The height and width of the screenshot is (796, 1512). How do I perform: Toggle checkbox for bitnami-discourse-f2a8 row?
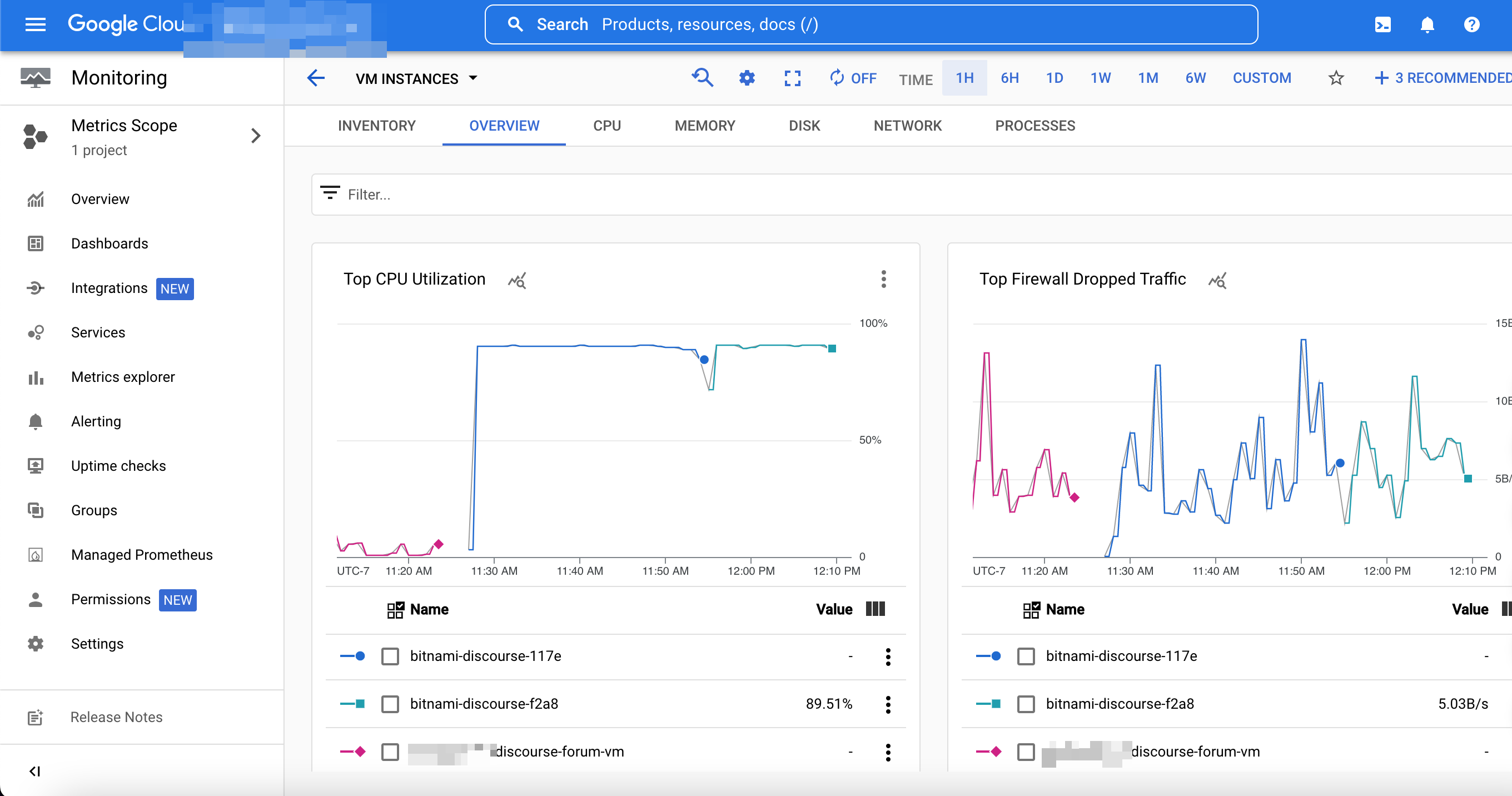pyautogui.click(x=390, y=703)
